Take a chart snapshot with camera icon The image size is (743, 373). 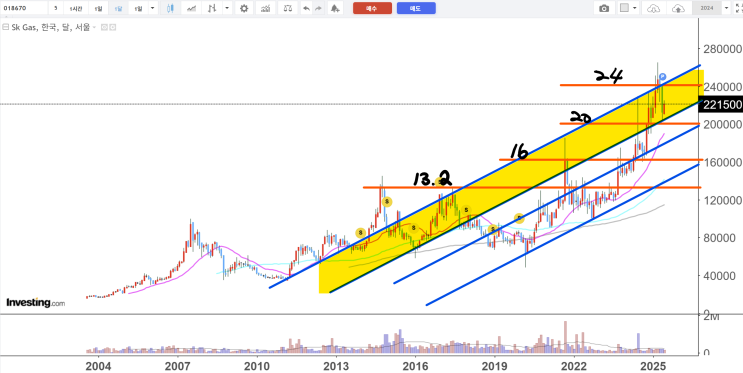(604, 8)
